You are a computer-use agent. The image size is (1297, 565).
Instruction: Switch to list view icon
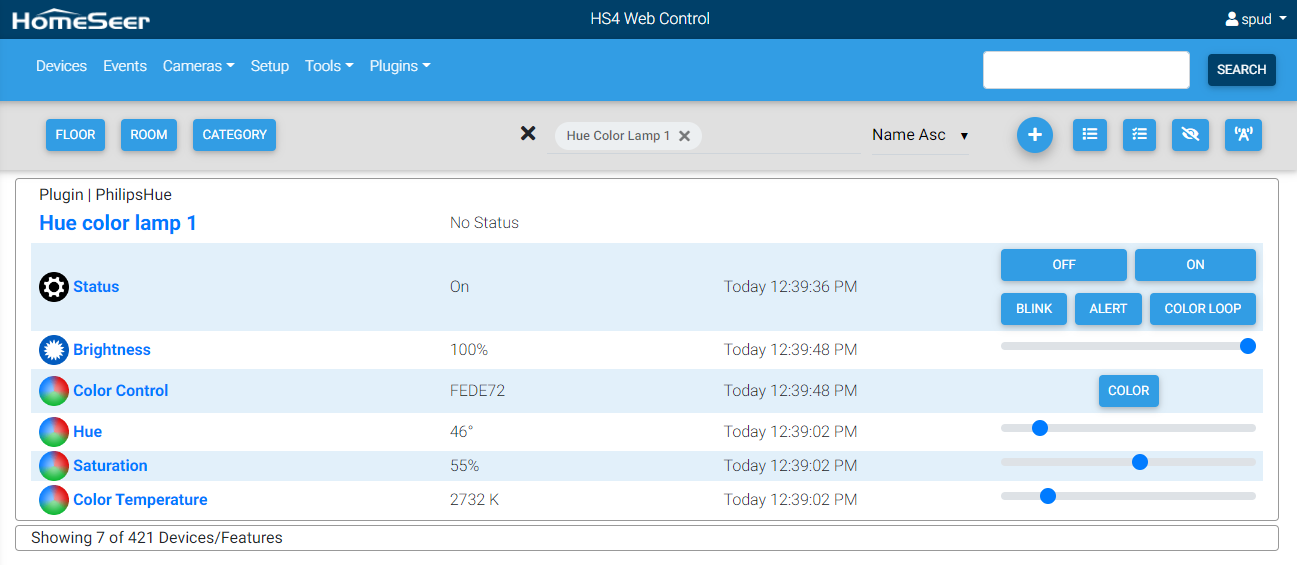[x=1089, y=135]
